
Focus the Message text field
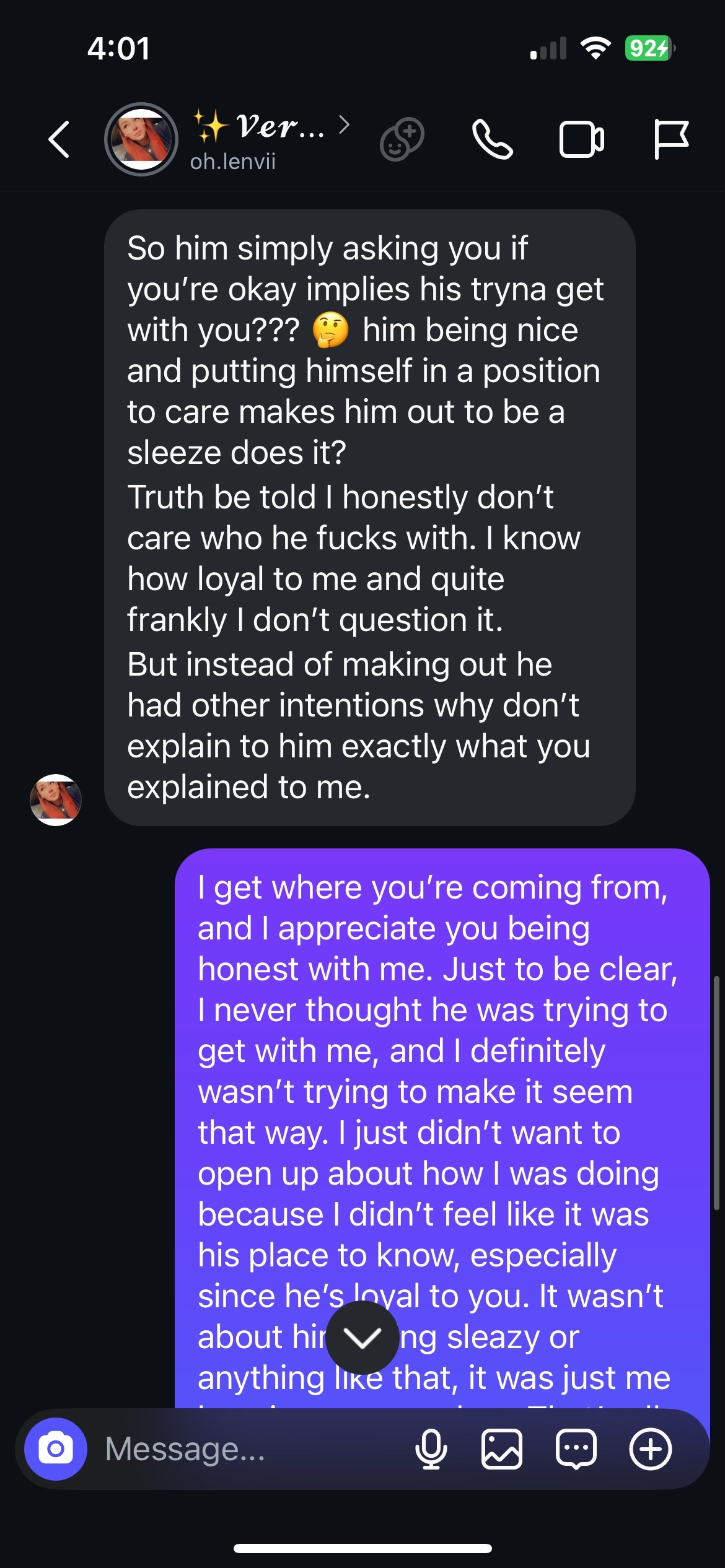(x=248, y=1448)
